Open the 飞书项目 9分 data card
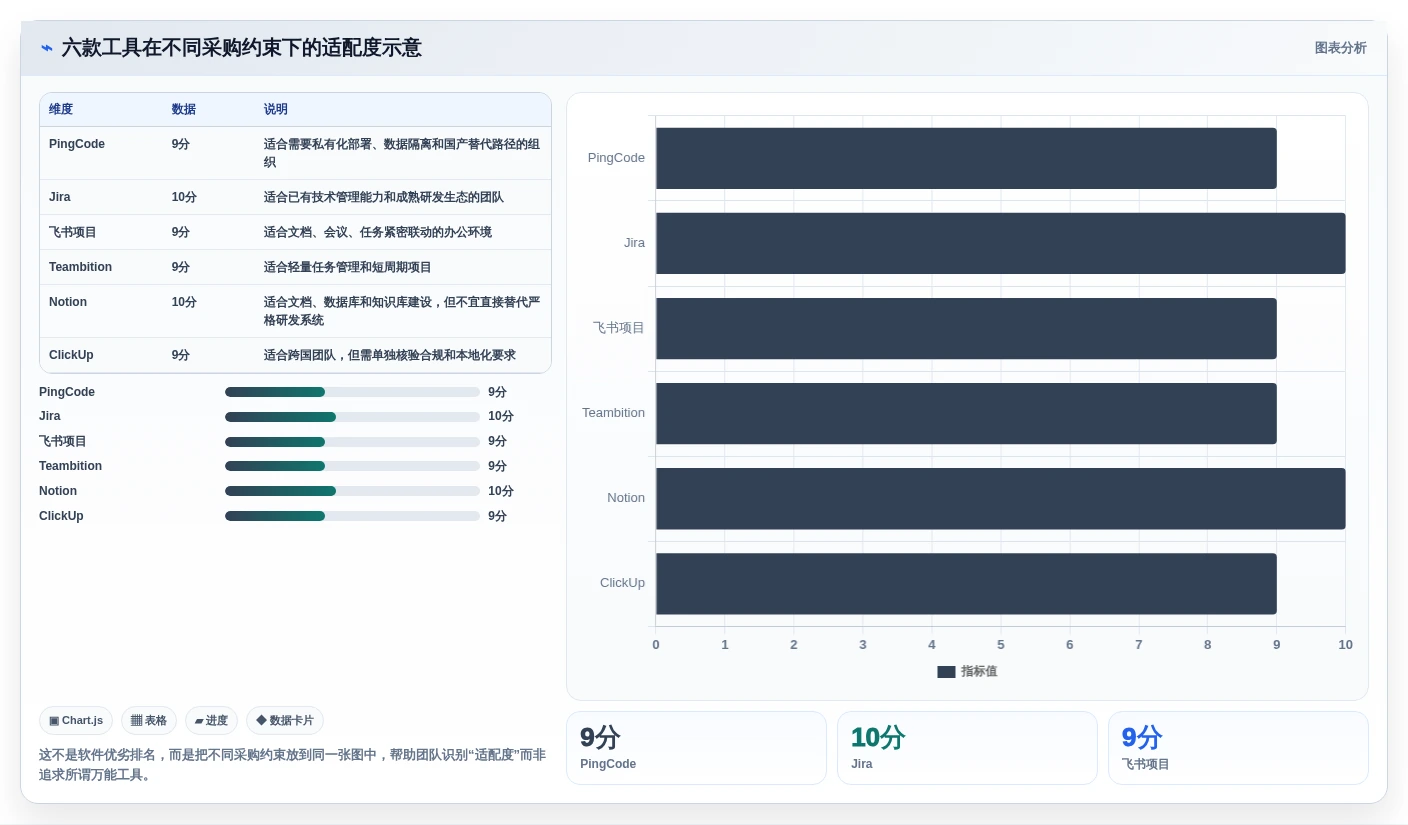This screenshot has width=1408, height=825. pyautogui.click(x=1238, y=748)
